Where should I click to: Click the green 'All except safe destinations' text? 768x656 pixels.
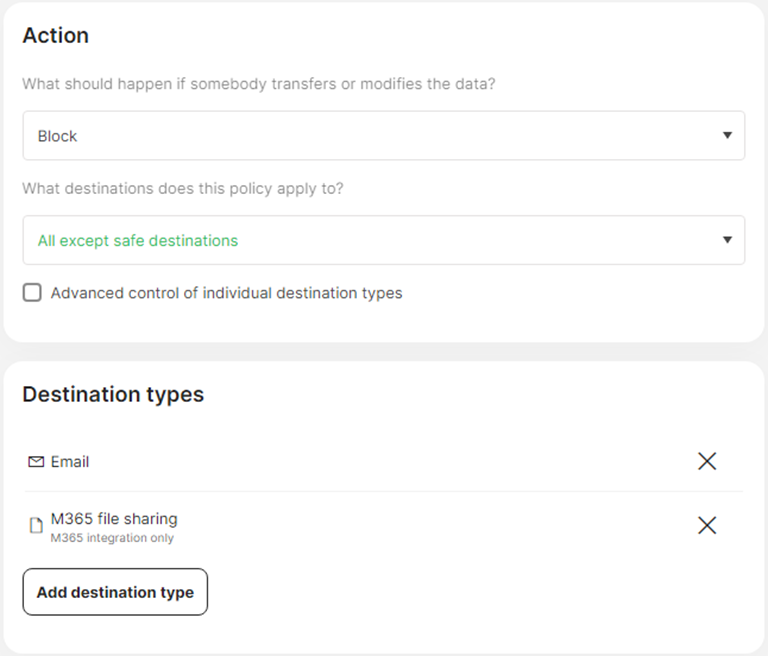tap(138, 240)
